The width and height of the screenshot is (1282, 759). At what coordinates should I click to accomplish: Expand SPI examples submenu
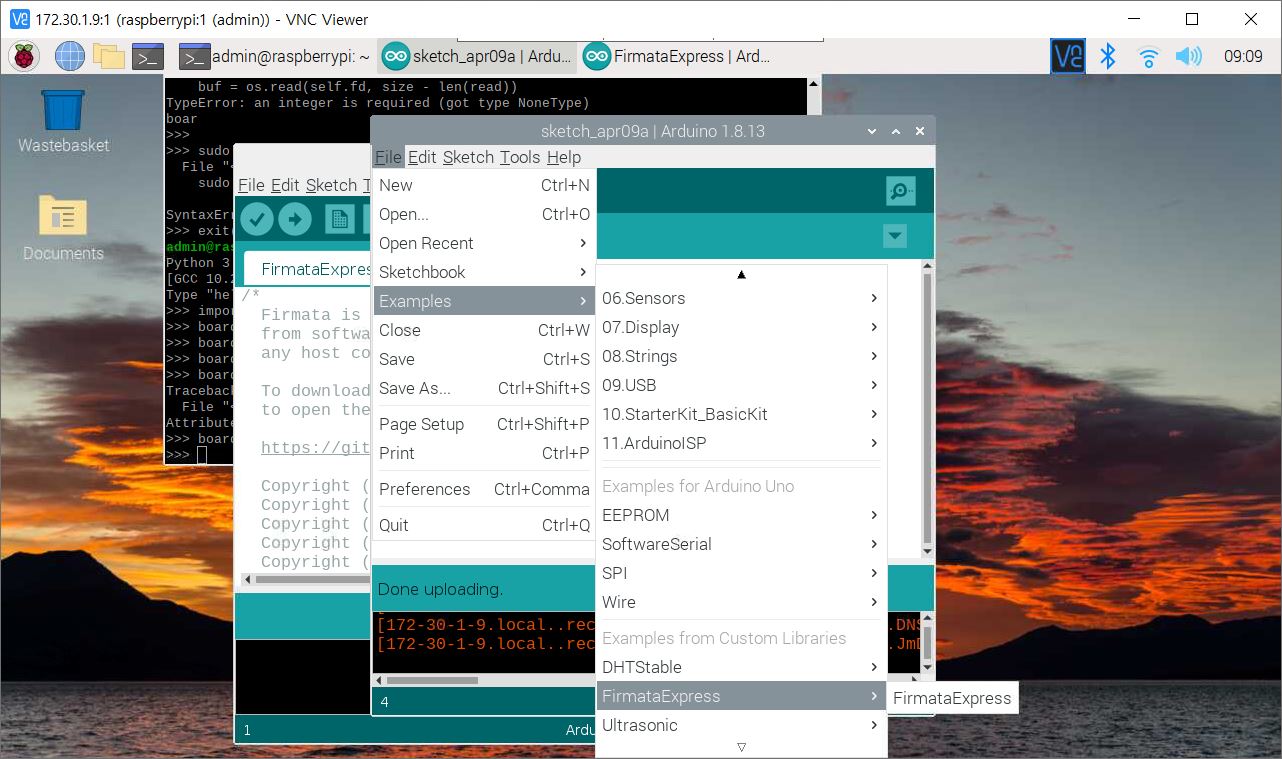[741, 573]
